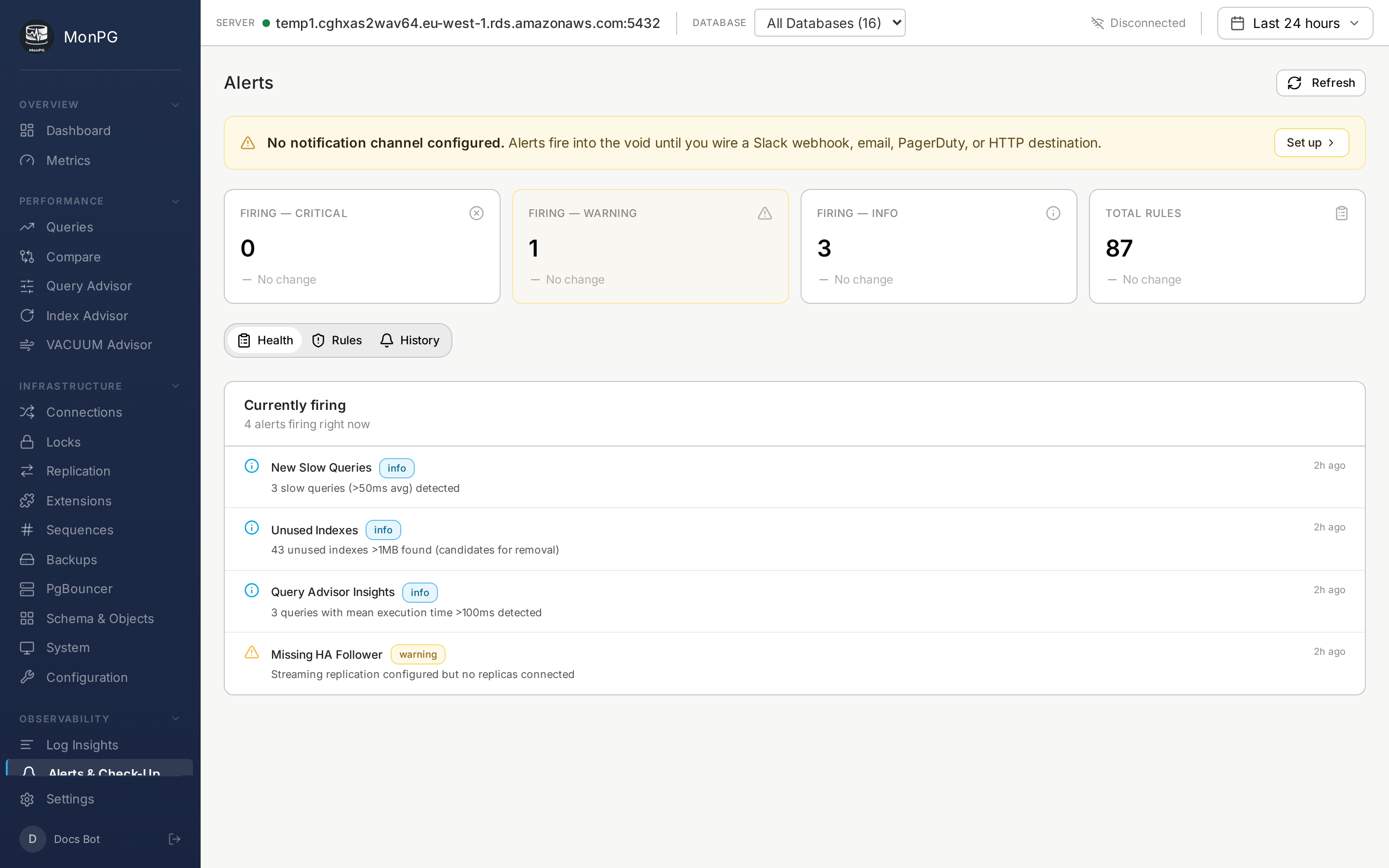The height and width of the screenshot is (868, 1389).
Task: Collapse the Performance sidebar section
Action: click(176, 201)
